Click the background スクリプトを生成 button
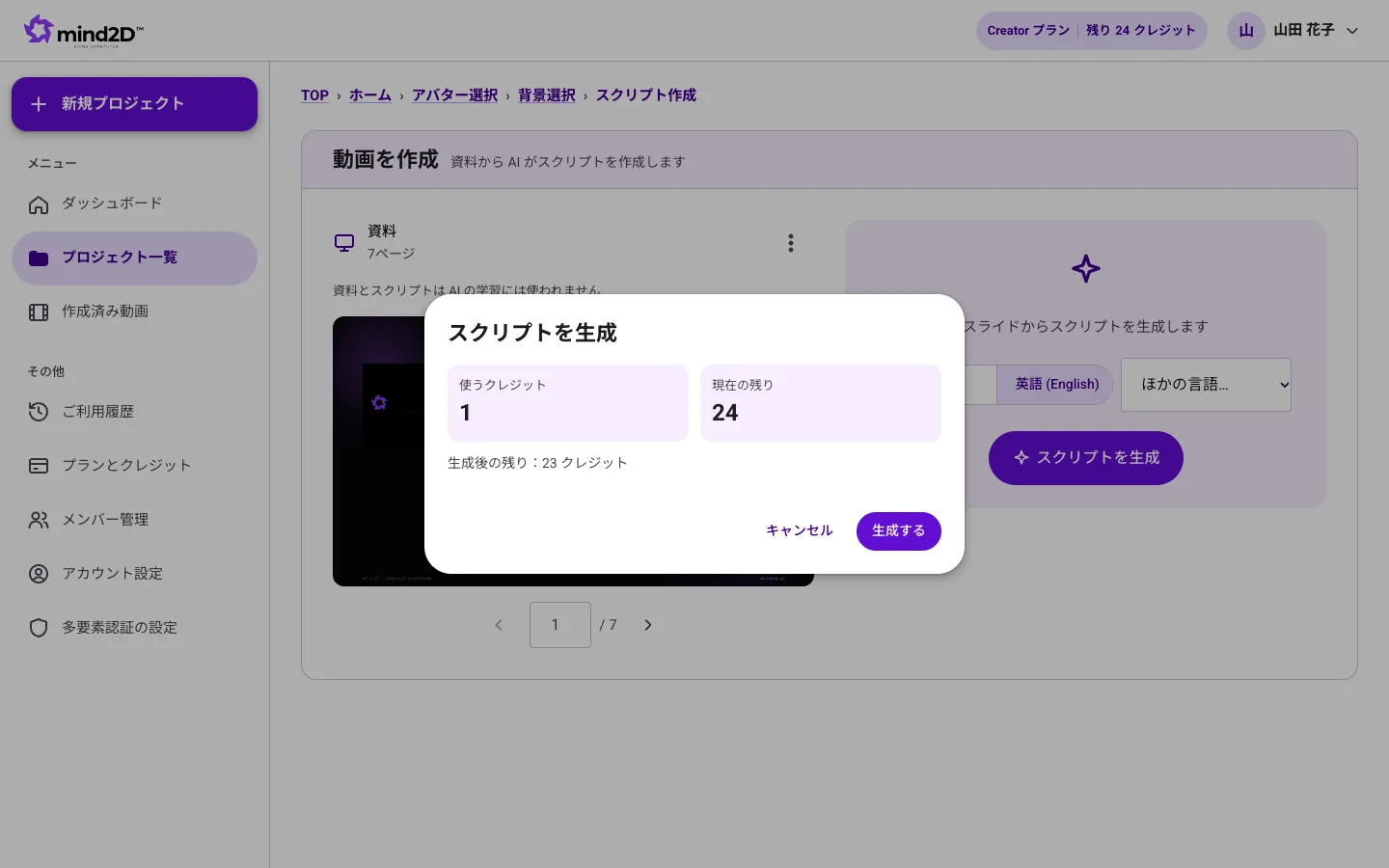1389x868 pixels. (x=1086, y=458)
